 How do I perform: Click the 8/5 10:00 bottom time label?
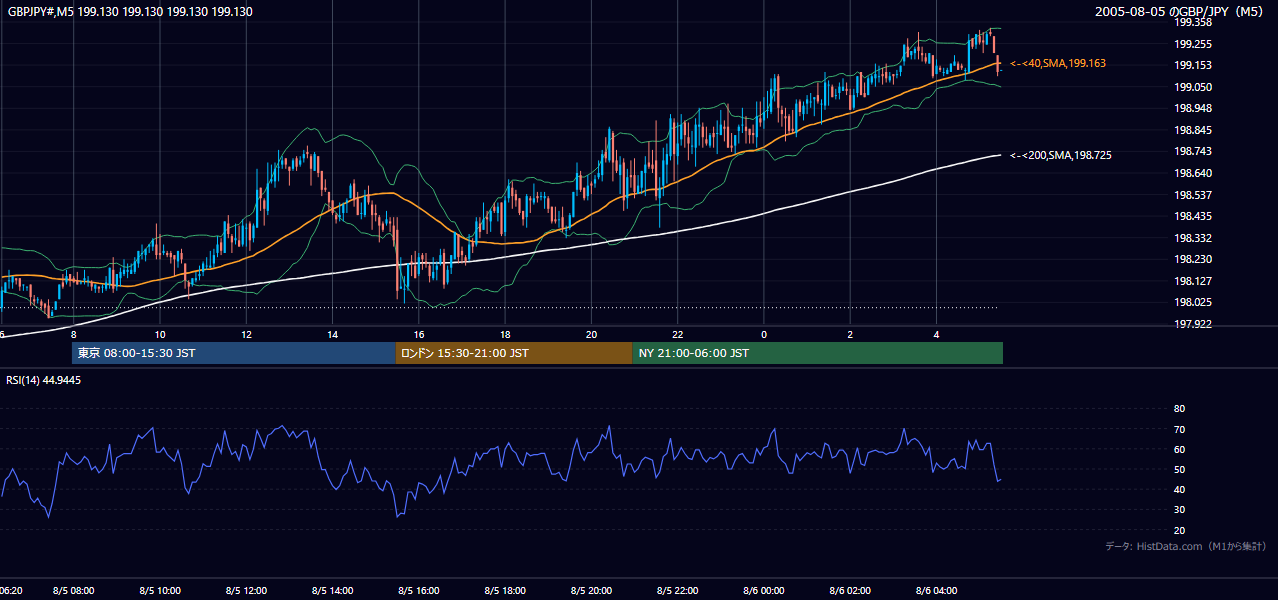[x=160, y=590]
